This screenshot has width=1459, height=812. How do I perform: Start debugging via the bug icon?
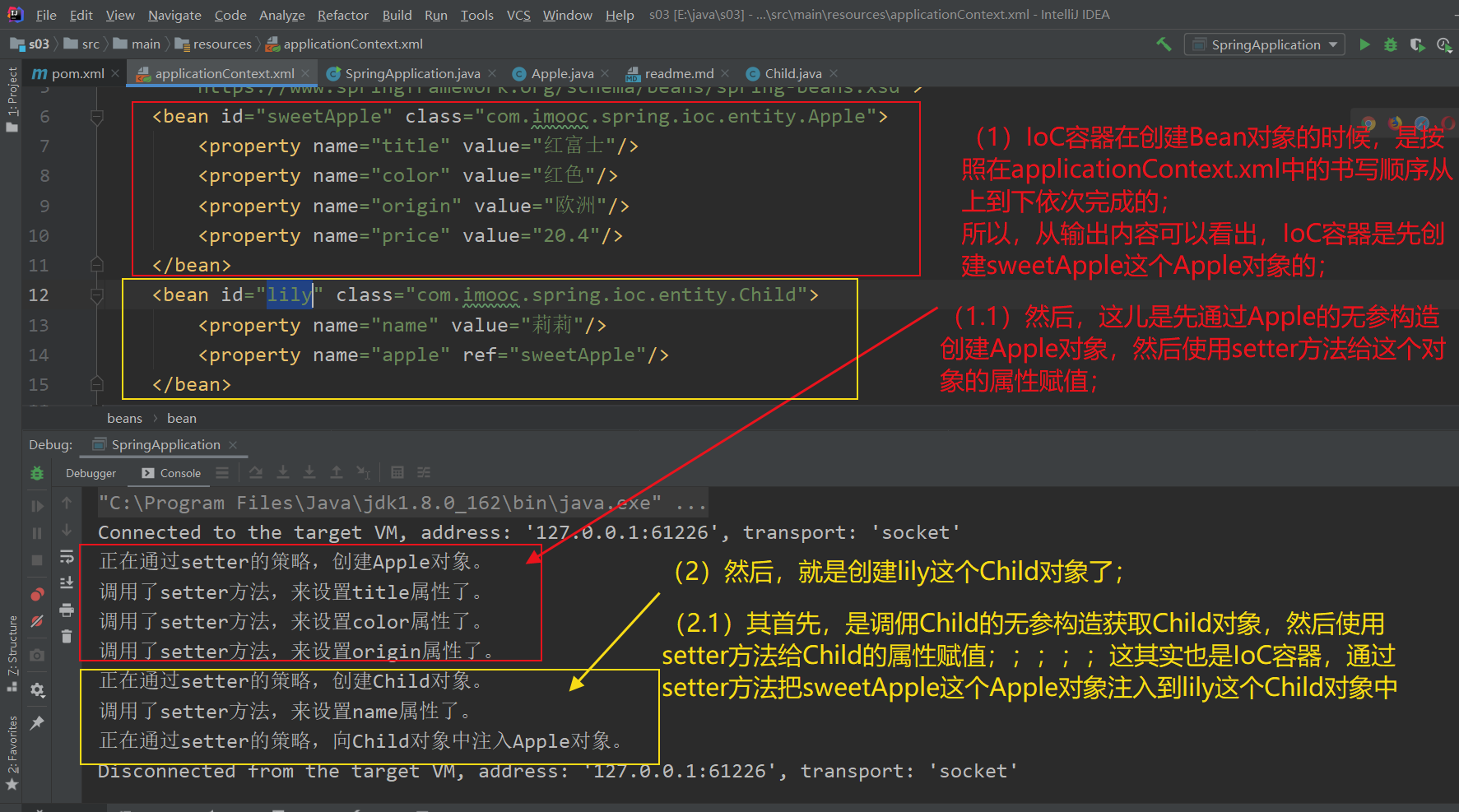pyautogui.click(x=1391, y=44)
